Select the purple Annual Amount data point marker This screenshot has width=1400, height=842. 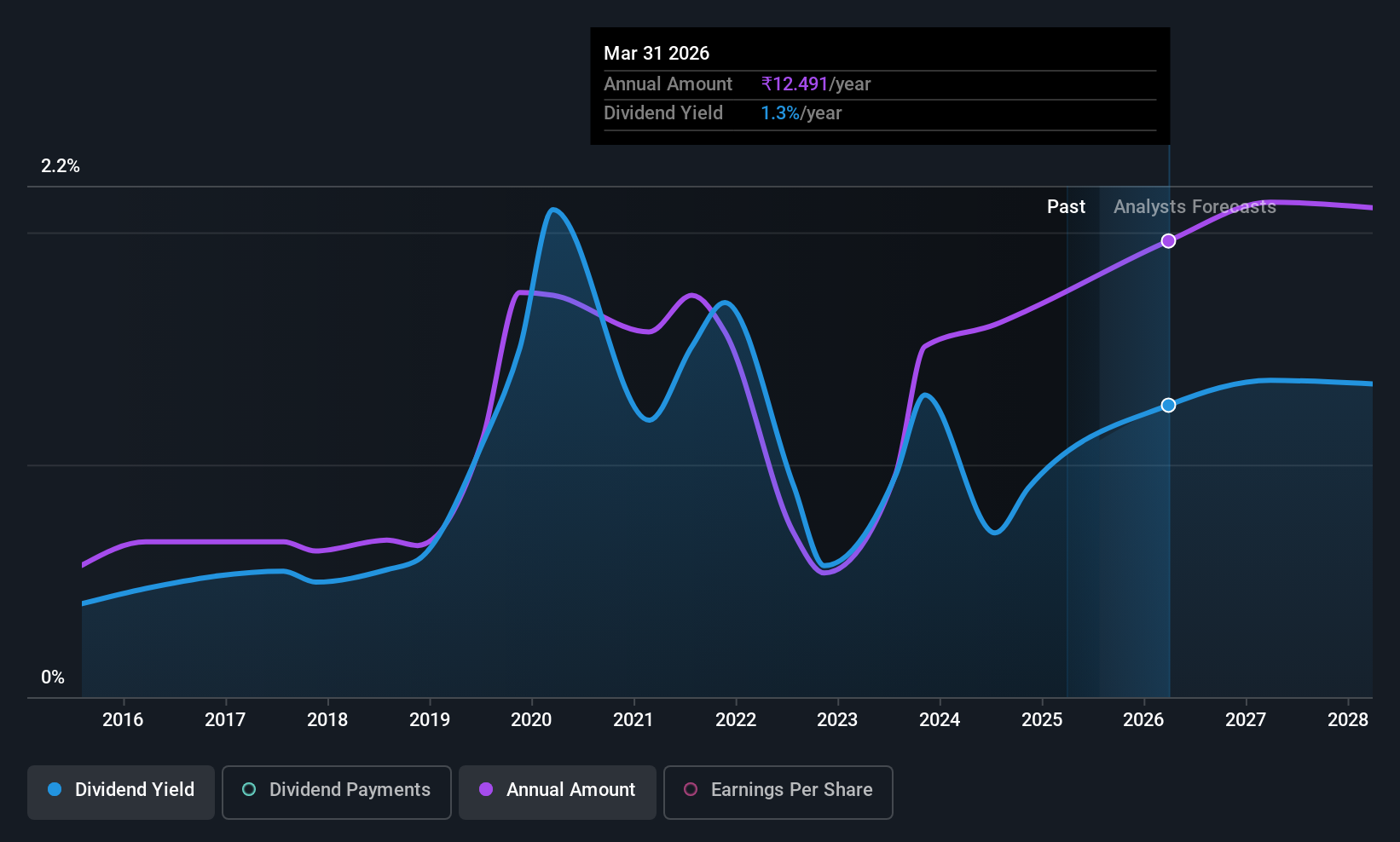[1169, 241]
